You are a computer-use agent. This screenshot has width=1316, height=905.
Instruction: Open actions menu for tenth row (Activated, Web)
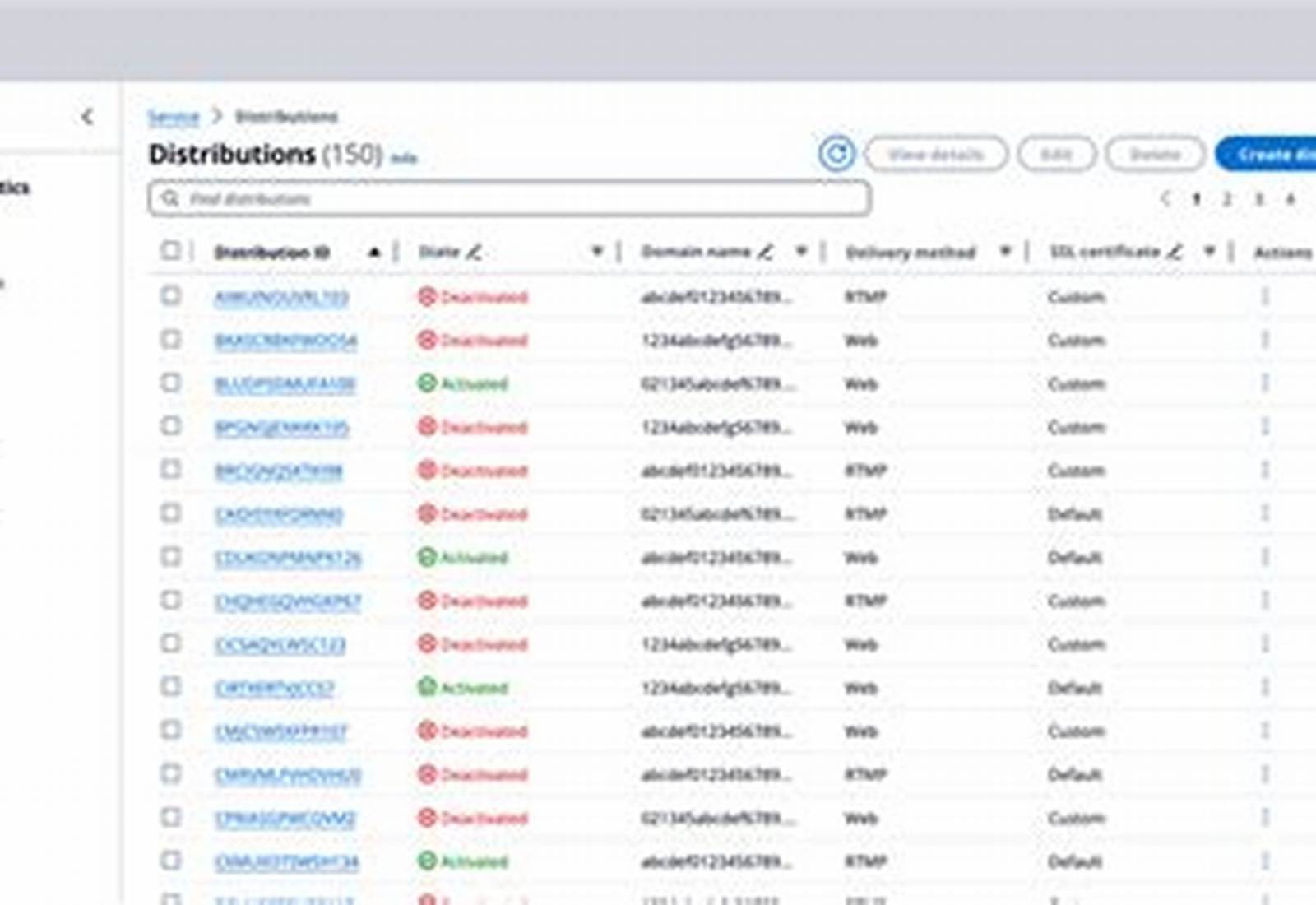[x=1265, y=687]
